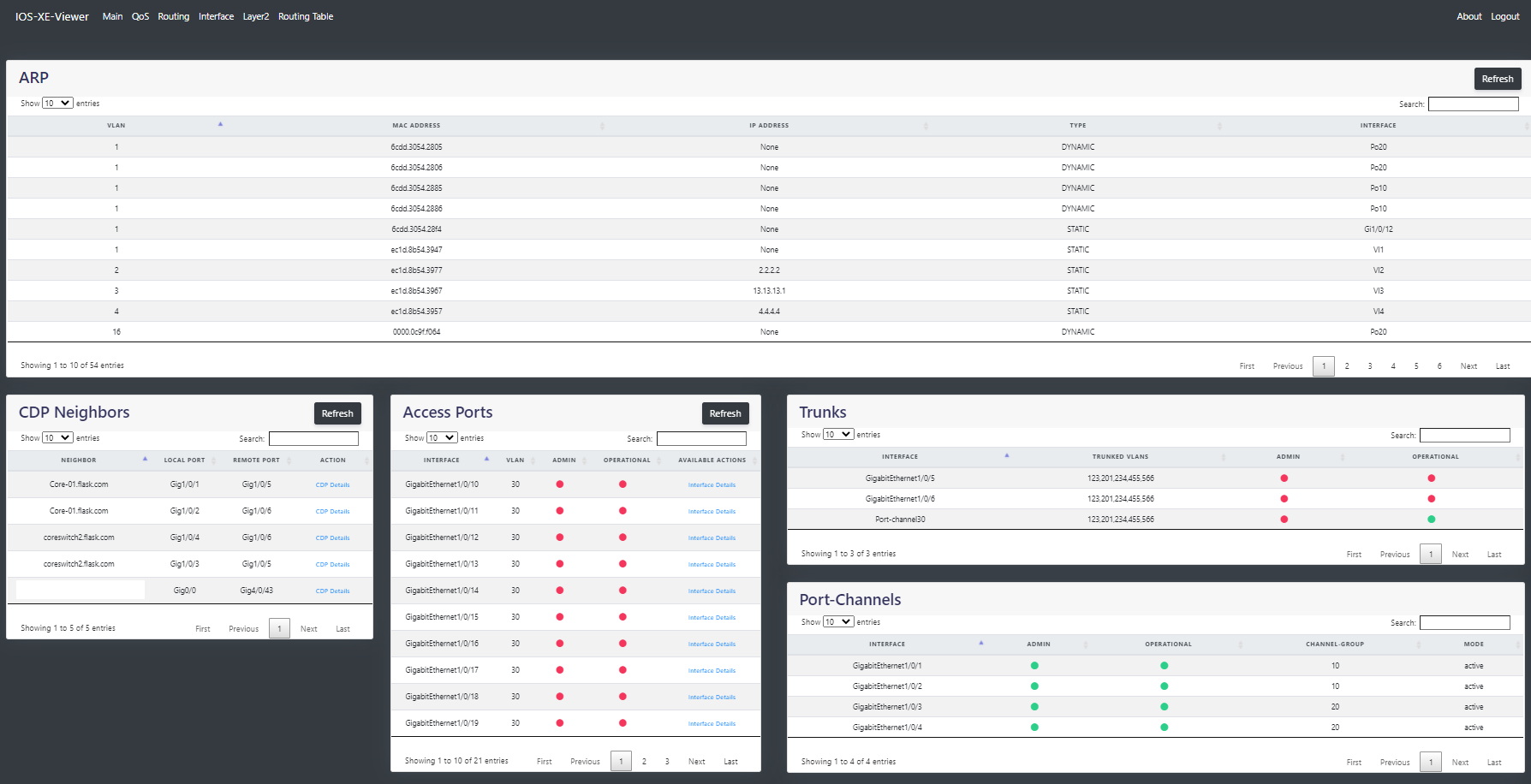This screenshot has height=784, width=1531.
Task: Refresh the ARP table
Action: 1498,79
